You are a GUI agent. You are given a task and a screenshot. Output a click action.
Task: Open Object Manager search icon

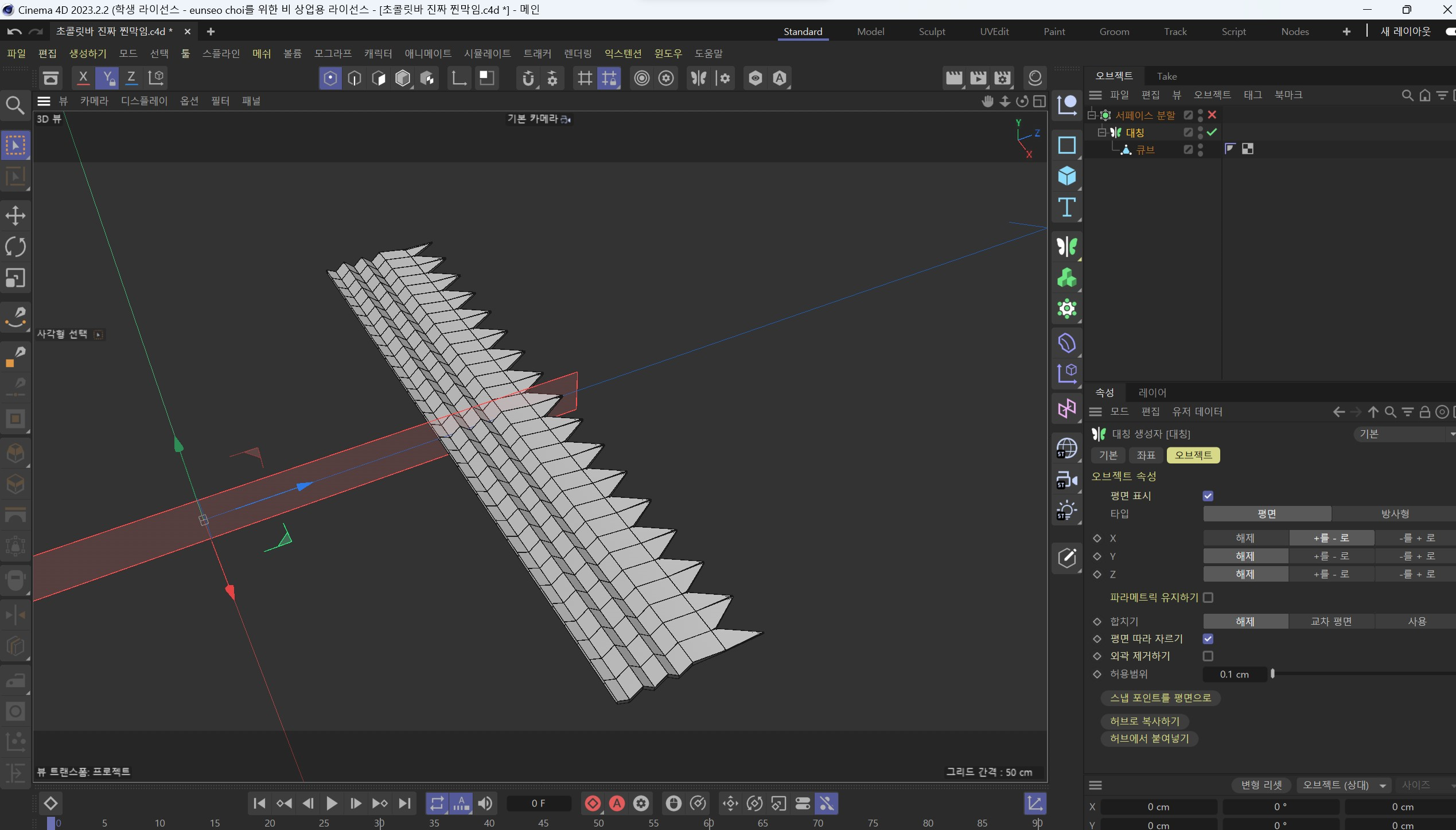[1407, 95]
